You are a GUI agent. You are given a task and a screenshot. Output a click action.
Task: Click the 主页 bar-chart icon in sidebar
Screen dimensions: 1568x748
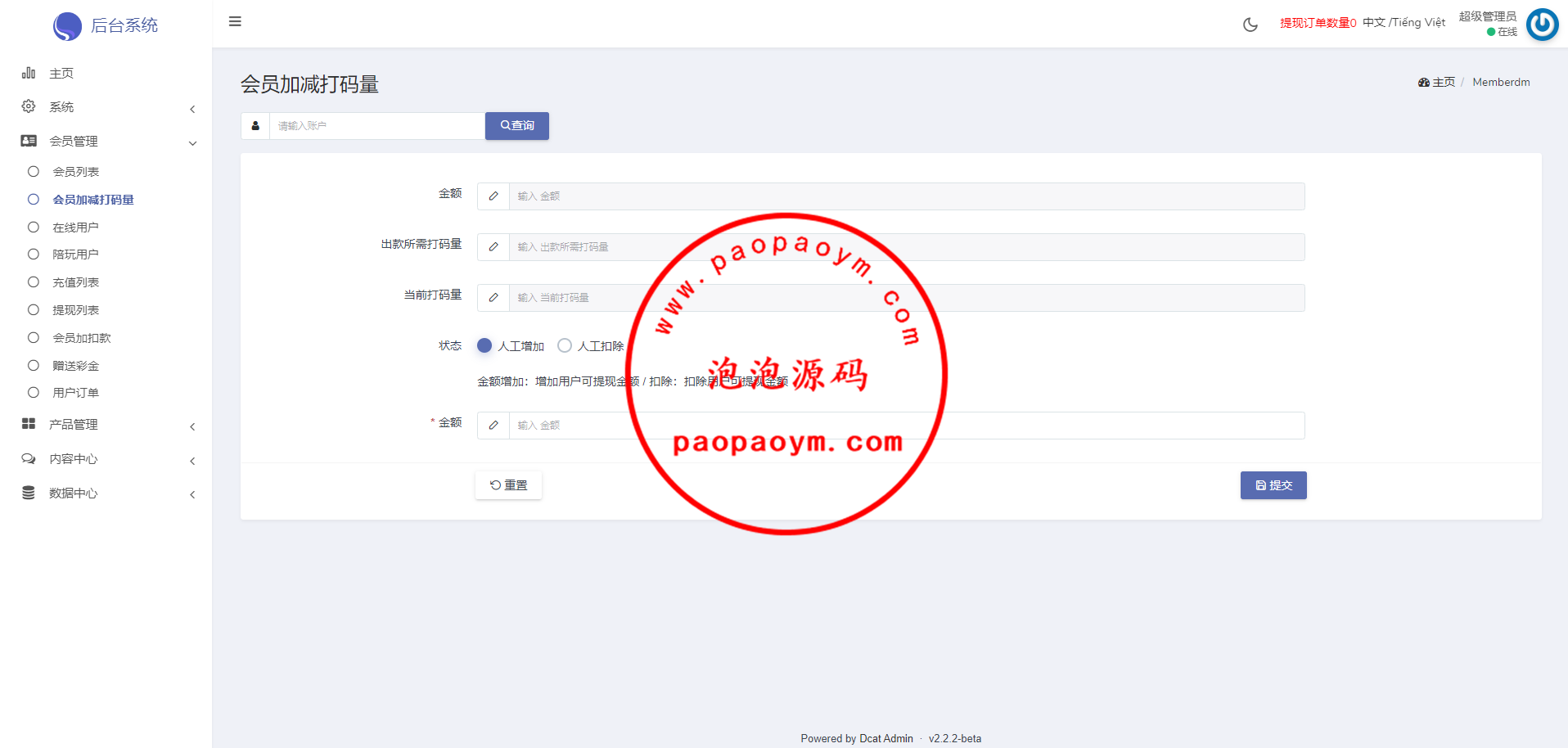29,73
